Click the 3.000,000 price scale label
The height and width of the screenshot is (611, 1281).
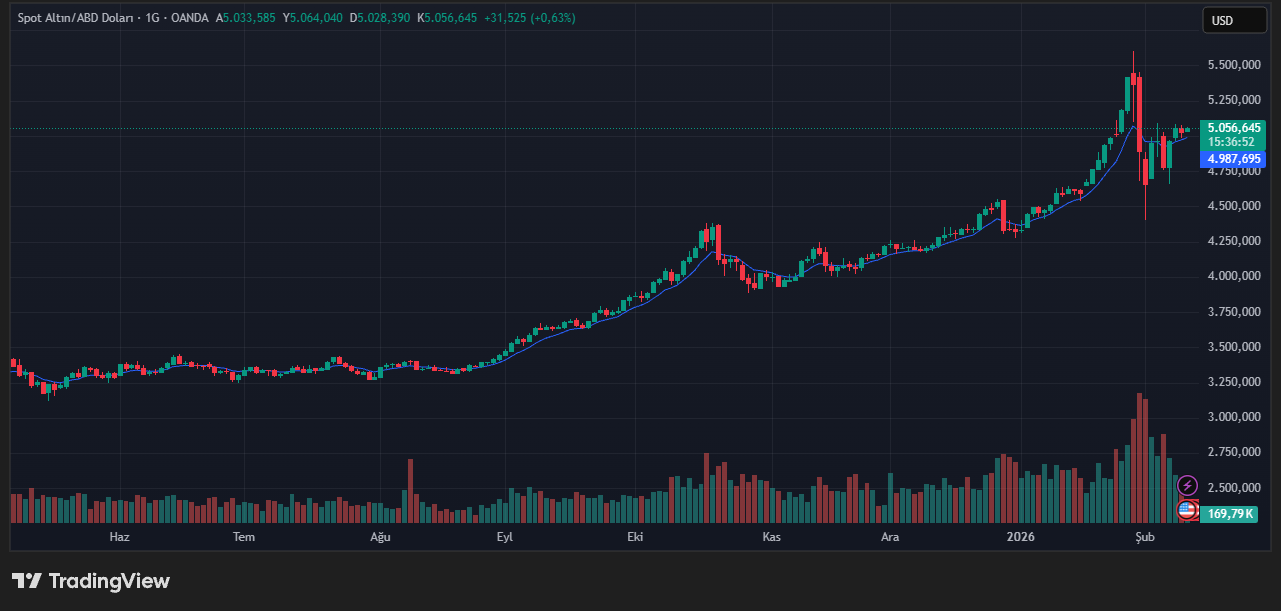coord(1232,417)
